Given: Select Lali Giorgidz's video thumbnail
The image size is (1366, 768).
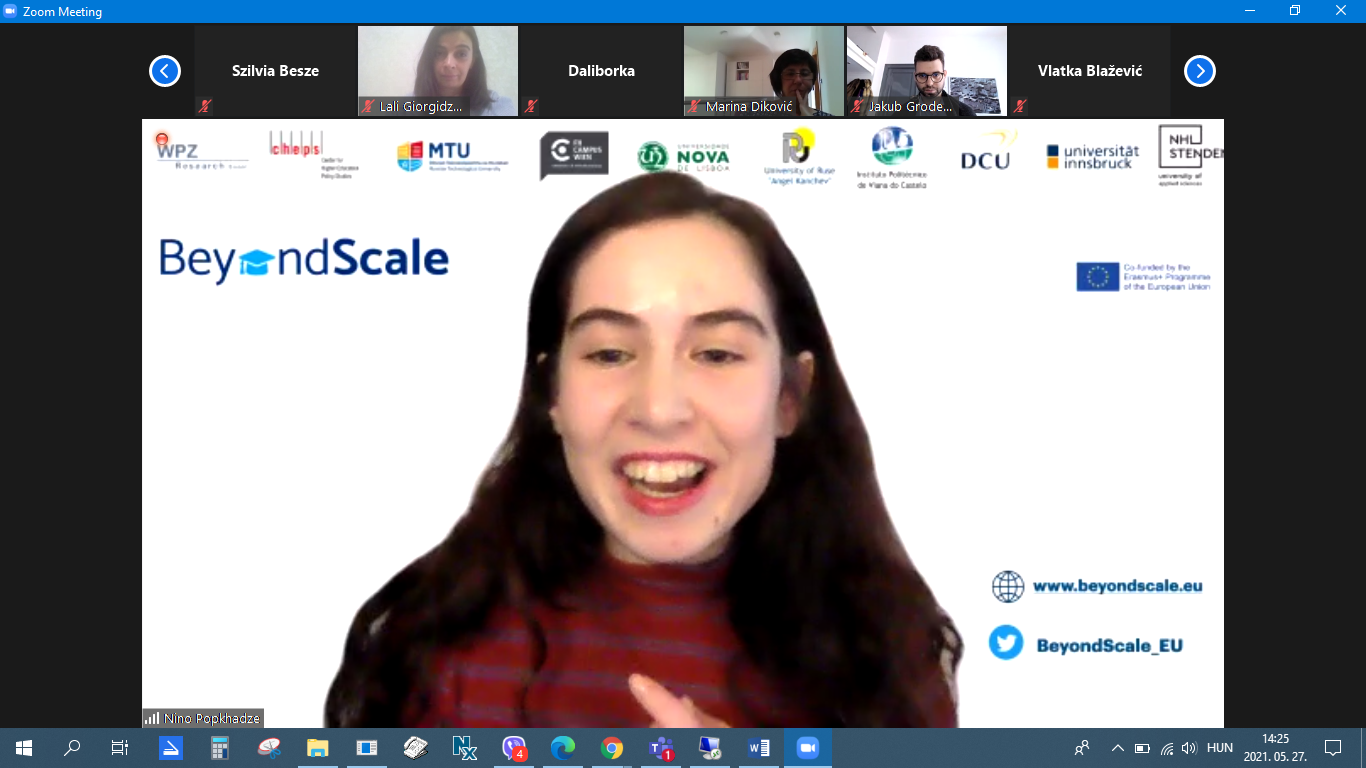Looking at the screenshot, I should coord(438,70).
